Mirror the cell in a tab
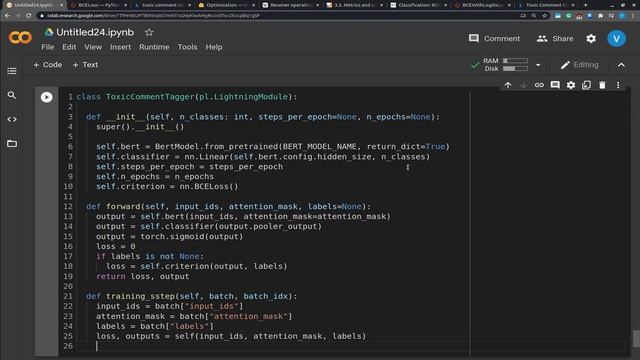Screen dimensions: 640x360 point(587,85)
